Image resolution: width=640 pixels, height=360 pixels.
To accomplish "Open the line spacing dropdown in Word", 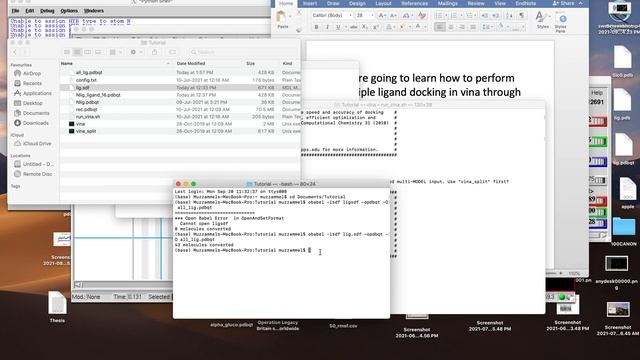I will pyautogui.click(x=487, y=27).
